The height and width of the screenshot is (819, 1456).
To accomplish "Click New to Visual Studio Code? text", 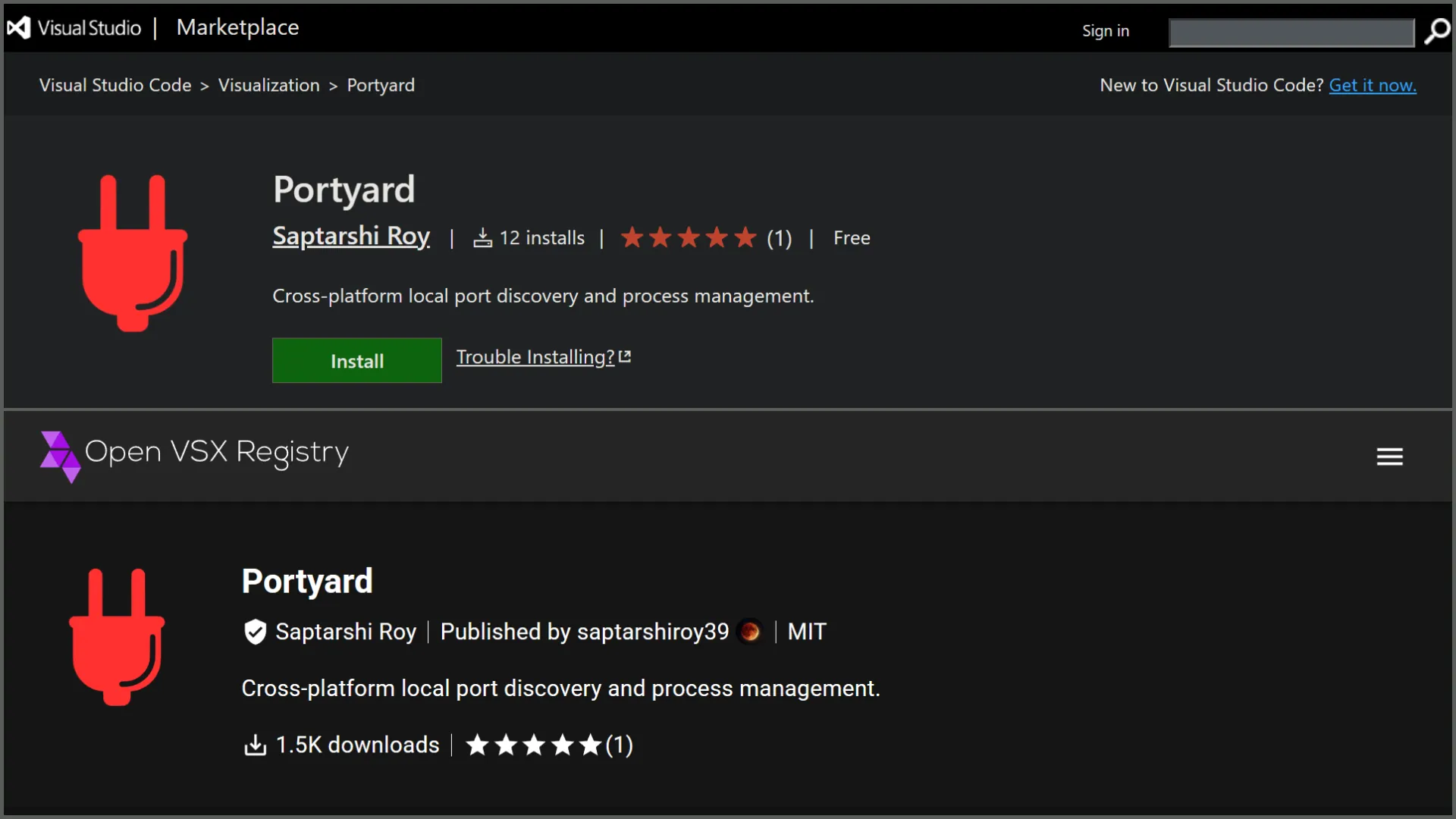I will [1212, 85].
